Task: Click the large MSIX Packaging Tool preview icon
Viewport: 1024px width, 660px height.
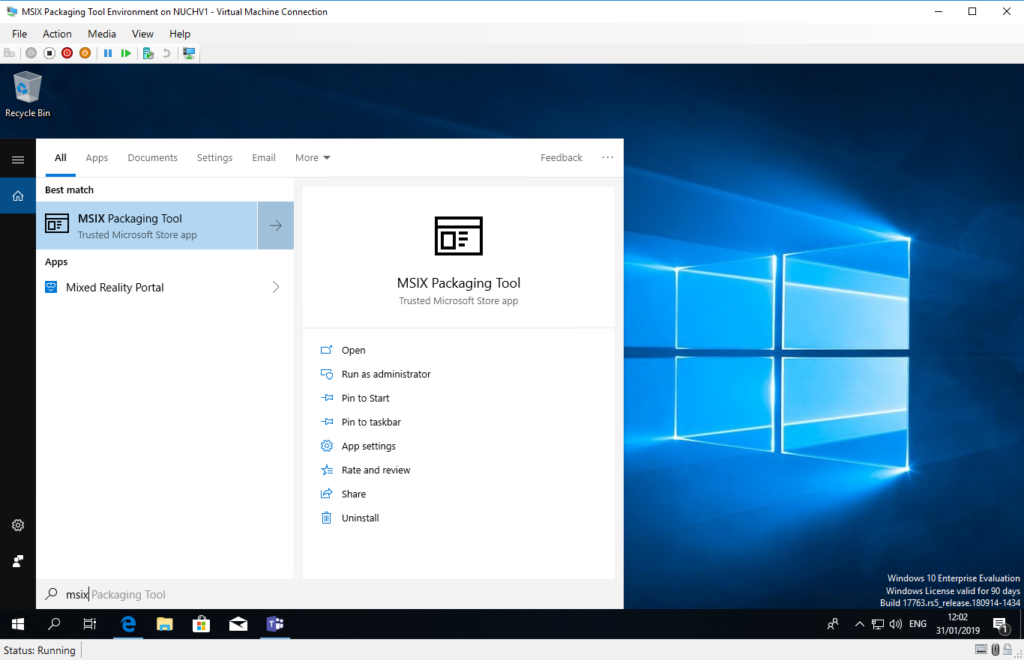Action: click(458, 236)
